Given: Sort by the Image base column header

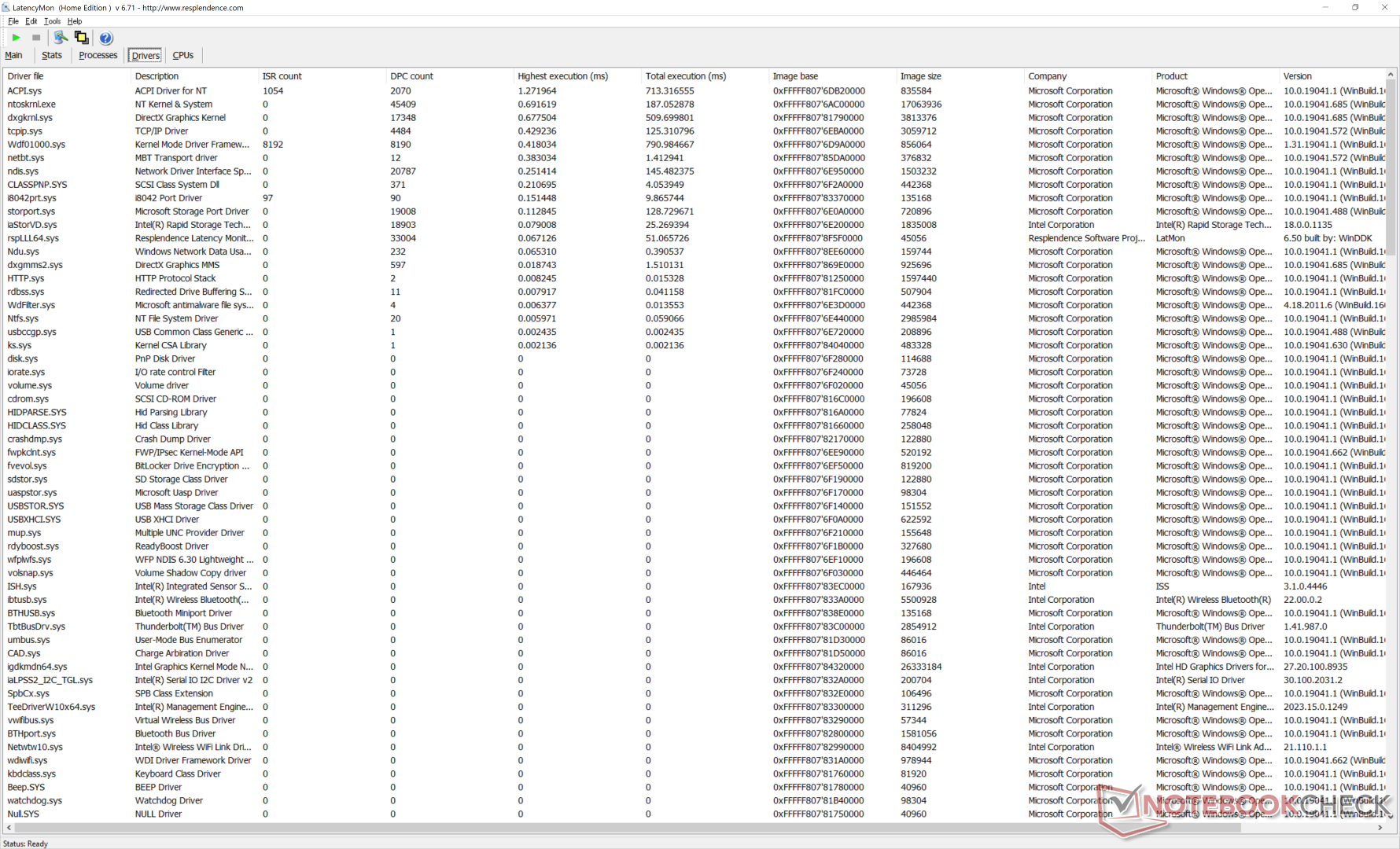Looking at the screenshot, I should [x=833, y=76].
